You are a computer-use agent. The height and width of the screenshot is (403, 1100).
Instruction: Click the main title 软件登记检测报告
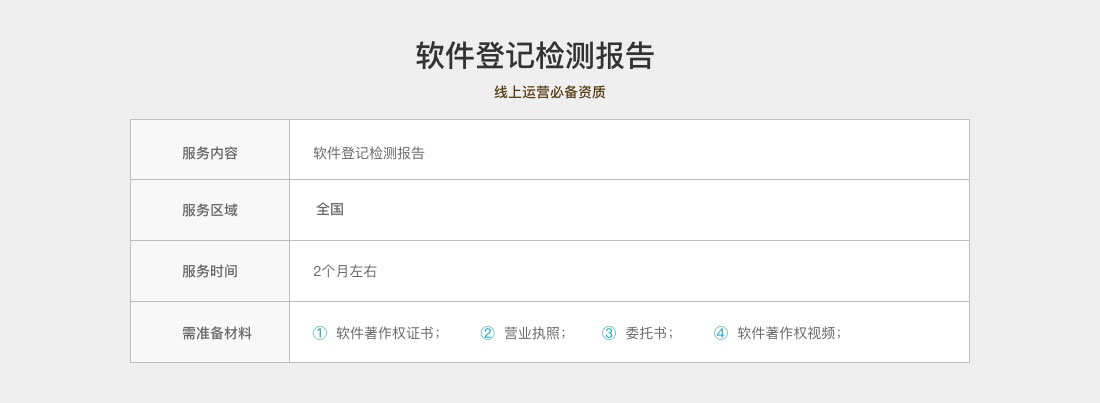534,56
